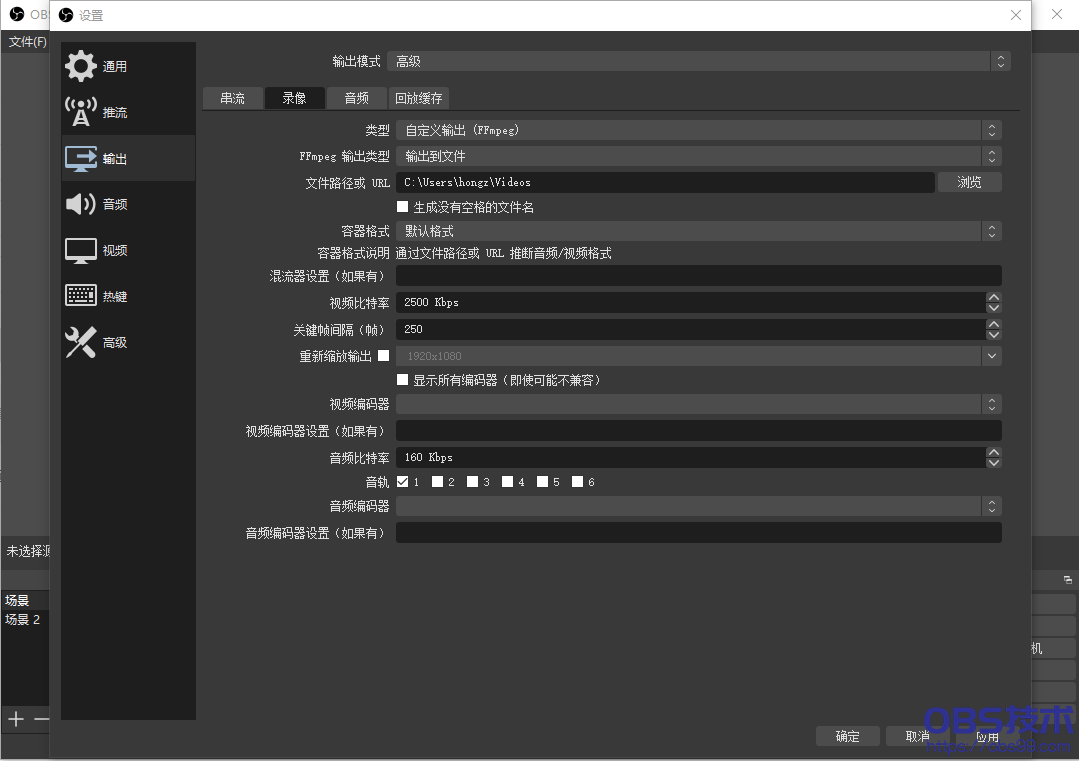Open the 1920x1080 rescale resolution dropdown

pos(698,356)
